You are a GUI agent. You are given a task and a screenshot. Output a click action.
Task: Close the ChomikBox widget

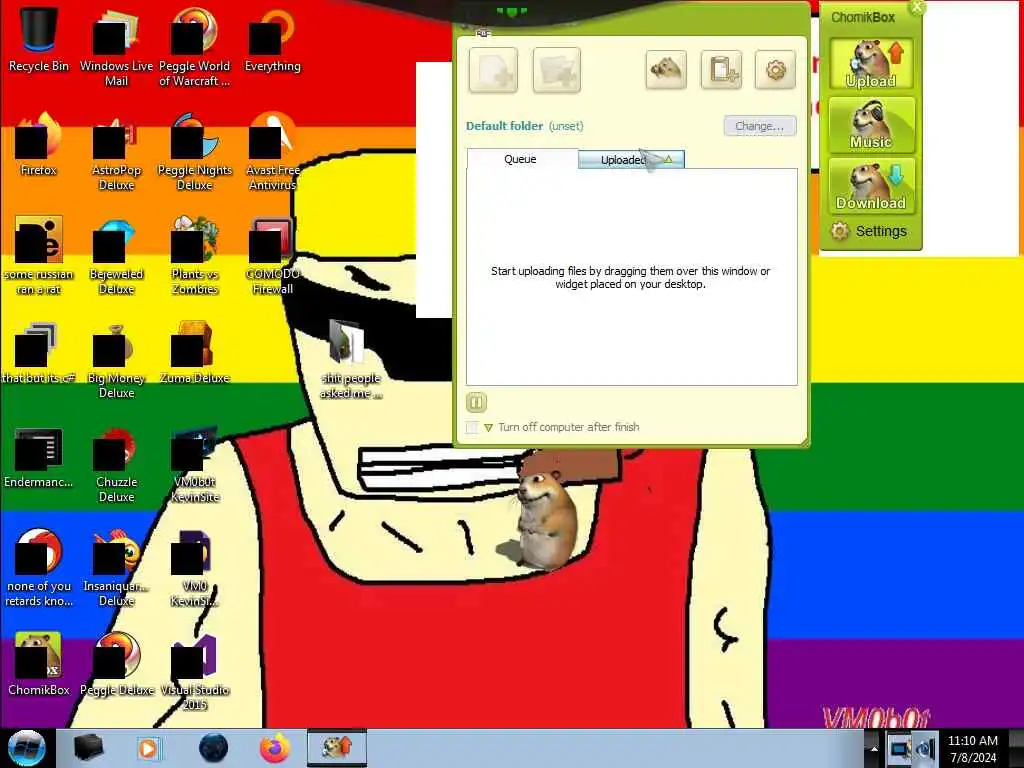coord(918,7)
